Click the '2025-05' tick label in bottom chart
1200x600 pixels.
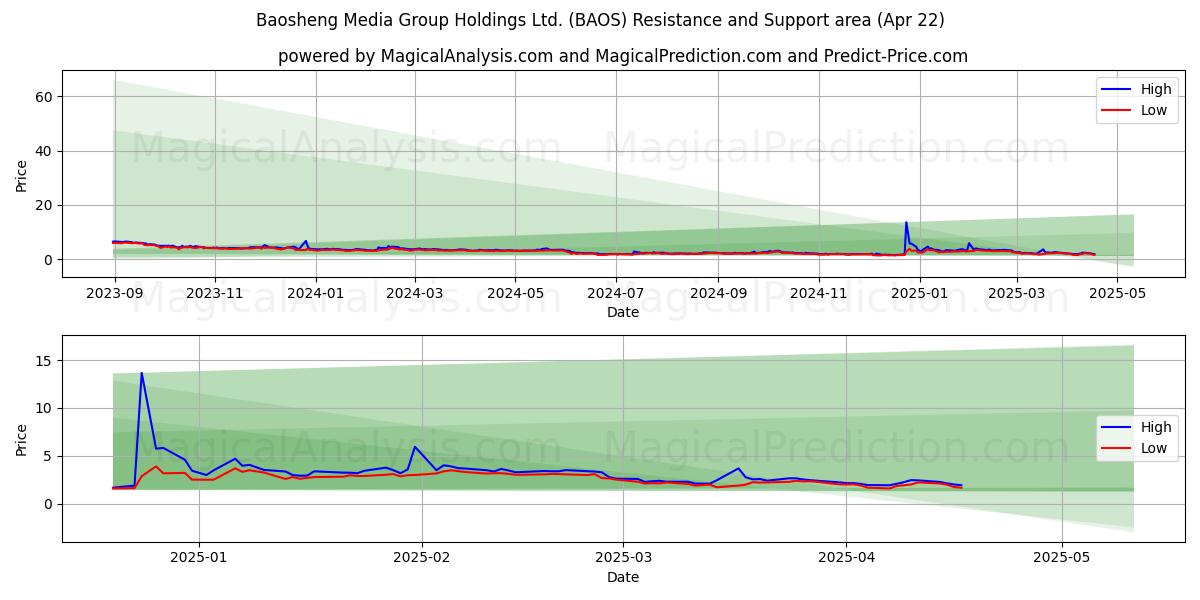pyautogui.click(x=1062, y=558)
